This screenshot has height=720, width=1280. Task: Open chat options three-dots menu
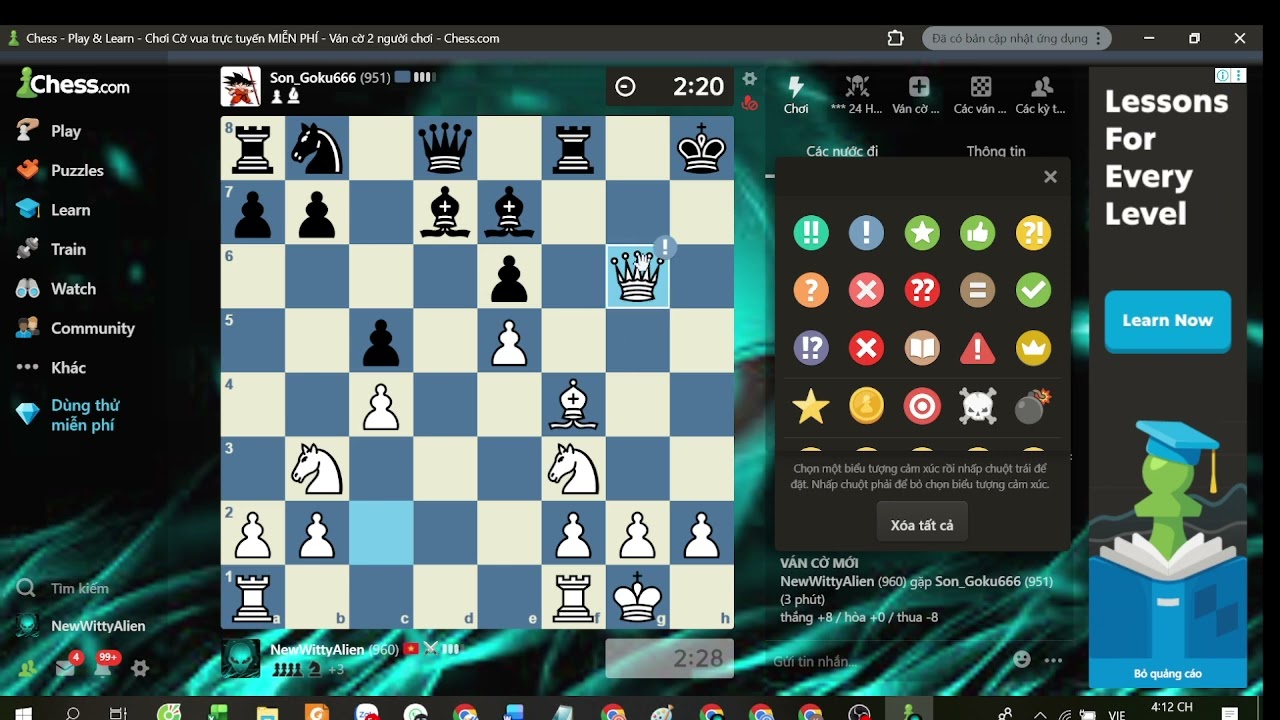(x=1053, y=660)
